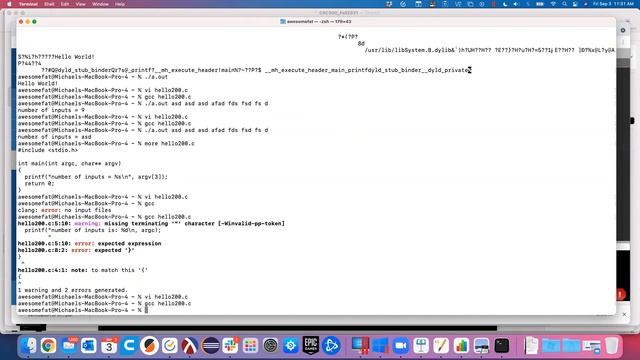
Task: Click the 'more hello200.c' command line
Action: pos(106,143)
